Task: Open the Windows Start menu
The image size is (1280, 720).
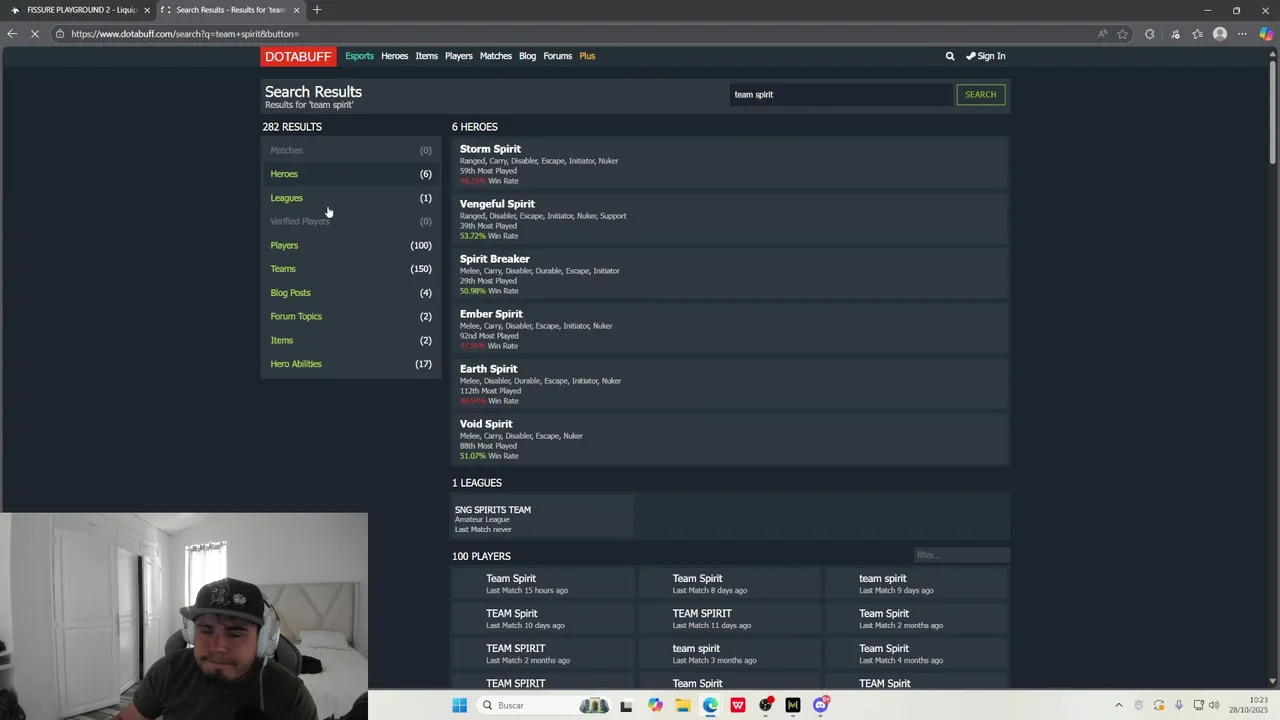Action: pyautogui.click(x=459, y=705)
